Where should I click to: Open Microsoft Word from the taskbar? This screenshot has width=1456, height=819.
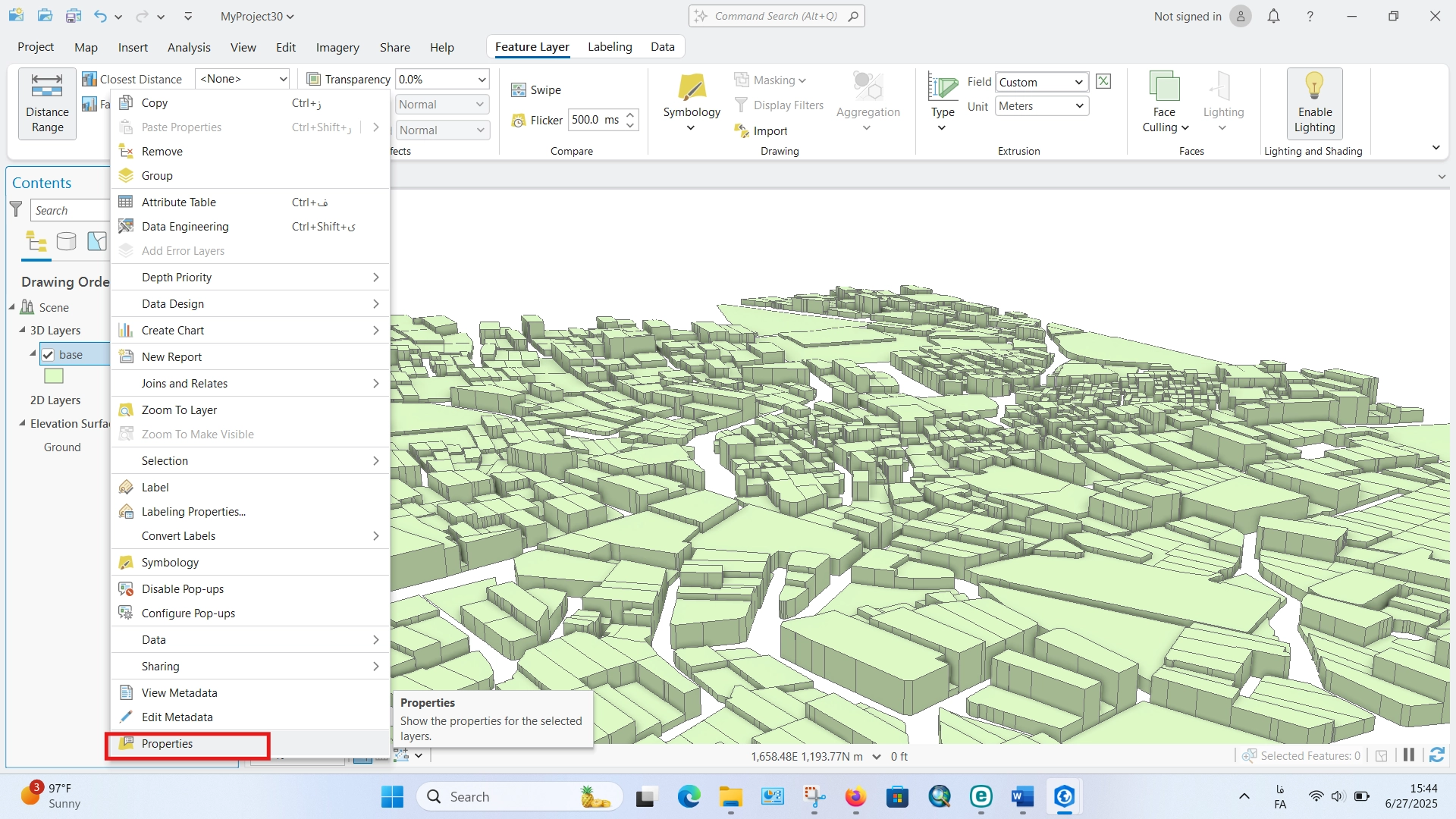1022,797
